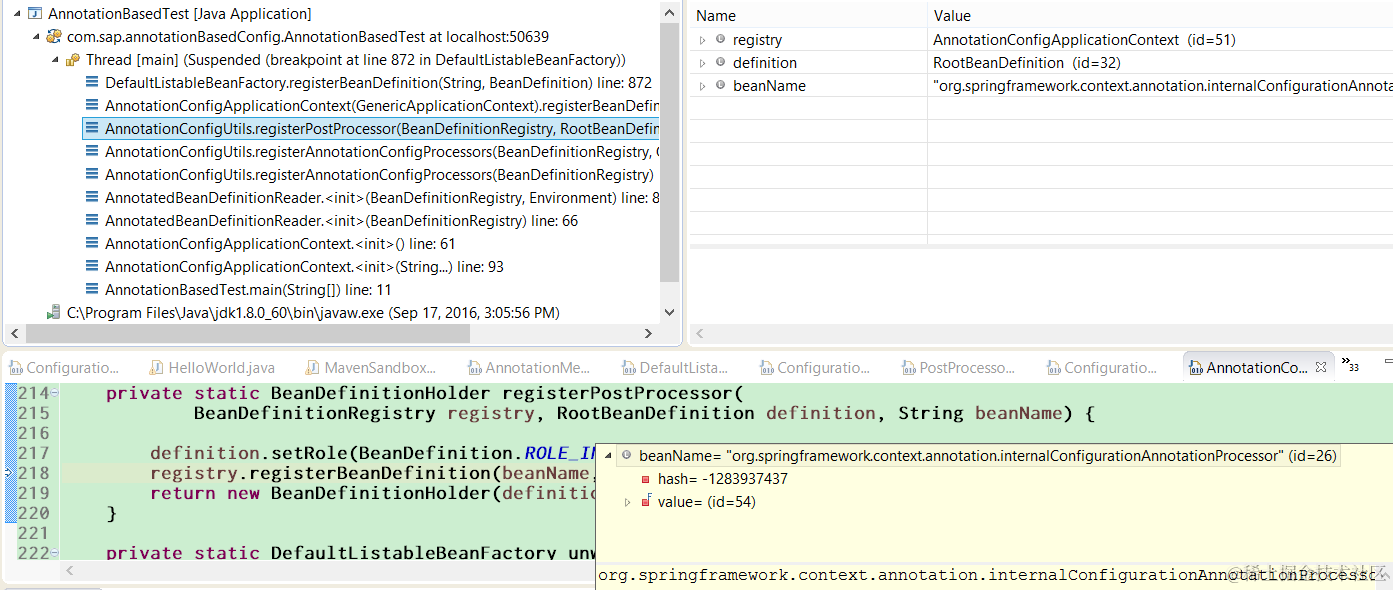This screenshot has width=1393, height=590.
Task: Click the hash field icon in hover popup
Action: pyautogui.click(x=646, y=479)
